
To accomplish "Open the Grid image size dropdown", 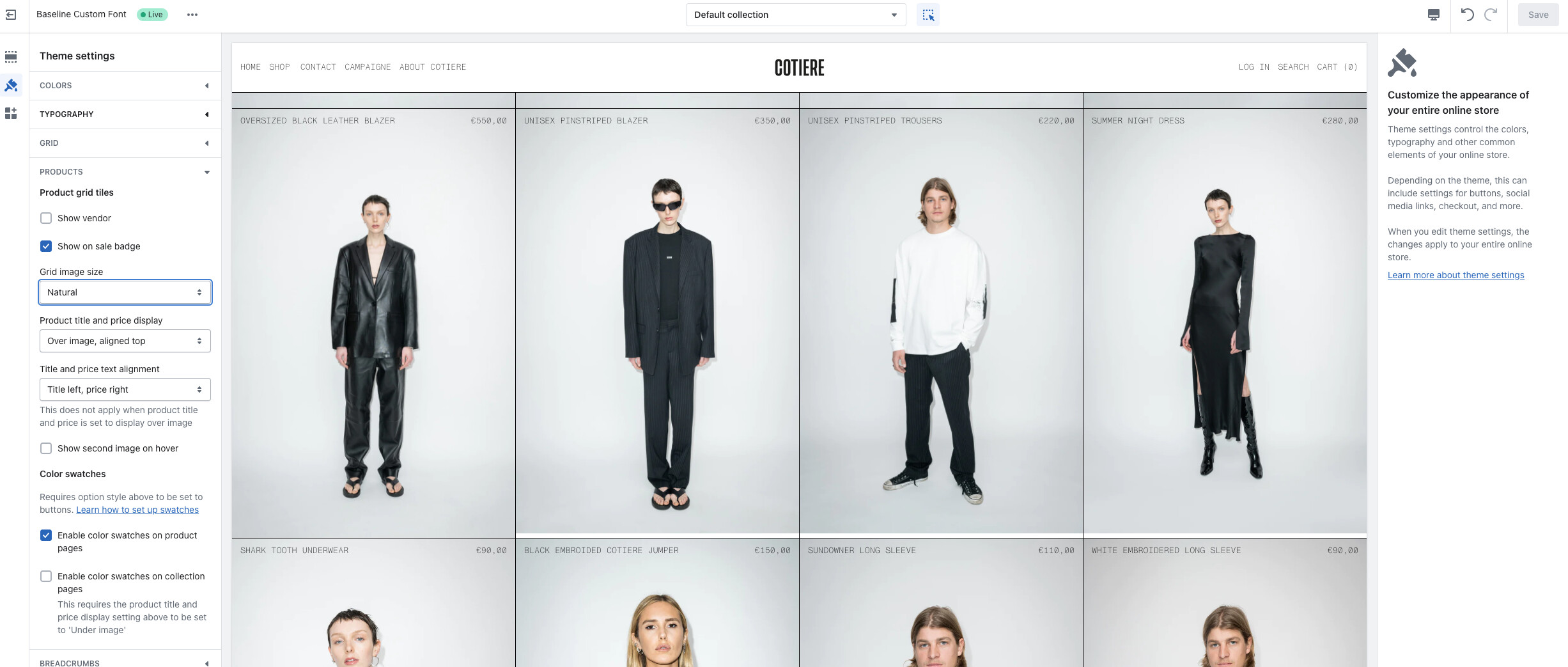I will click(x=125, y=292).
